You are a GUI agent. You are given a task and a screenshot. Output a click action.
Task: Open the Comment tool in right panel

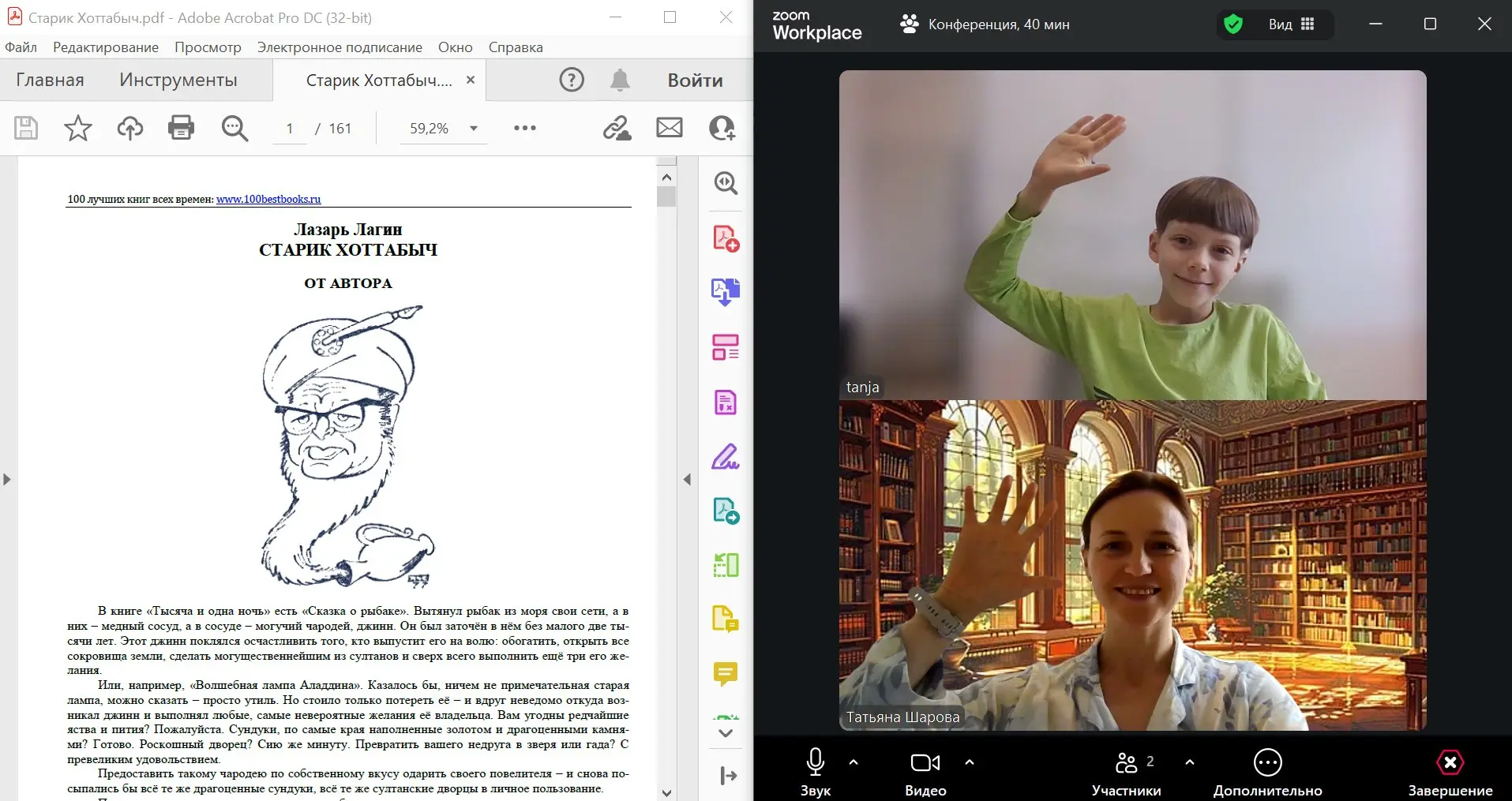(x=726, y=673)
